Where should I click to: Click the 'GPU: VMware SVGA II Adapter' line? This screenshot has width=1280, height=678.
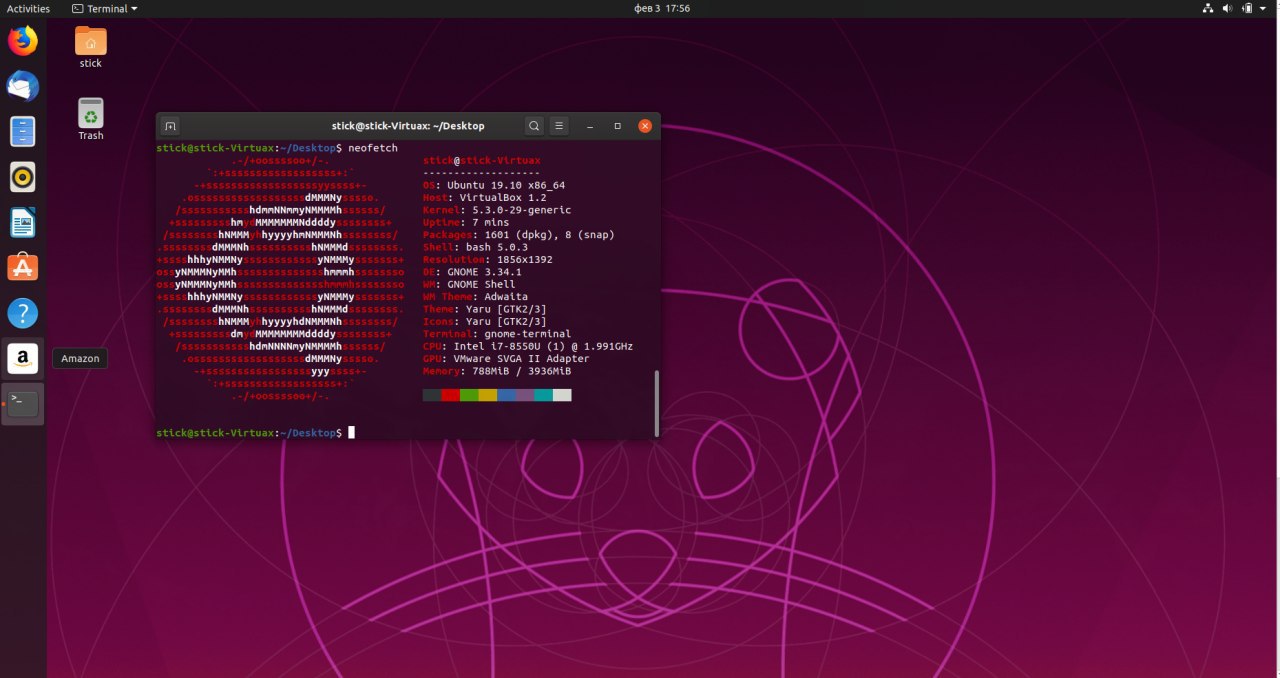[506, 358]
